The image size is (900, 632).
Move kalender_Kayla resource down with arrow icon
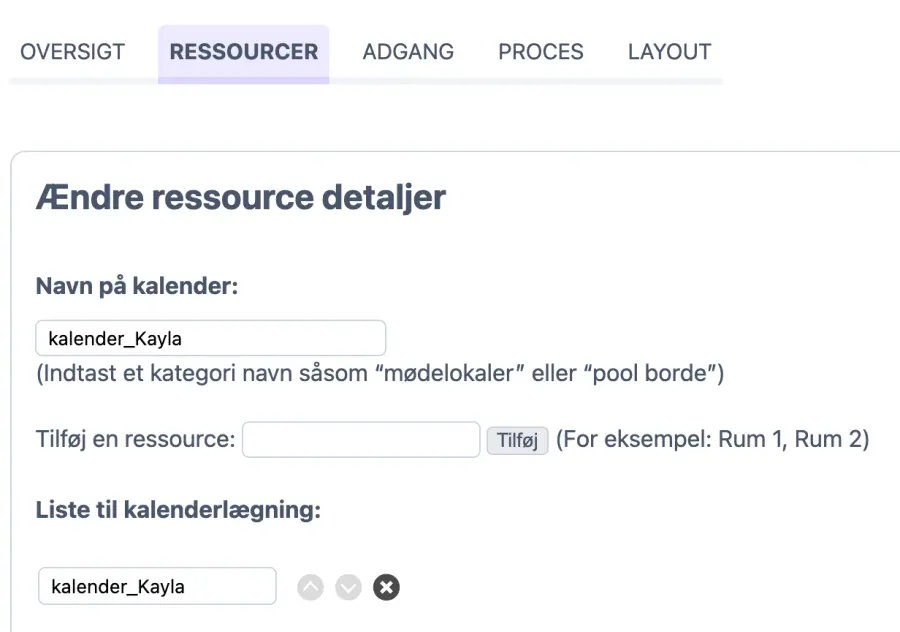pos(348,587)
